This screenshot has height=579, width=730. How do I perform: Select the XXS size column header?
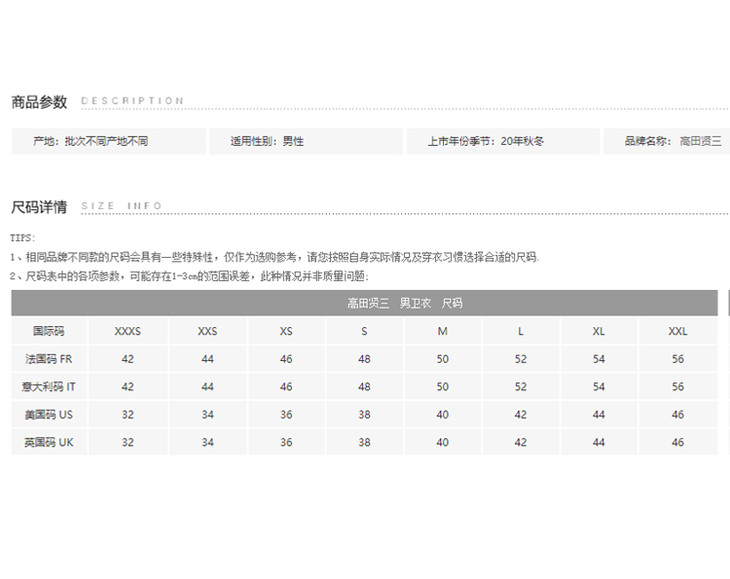pos(207,331)
